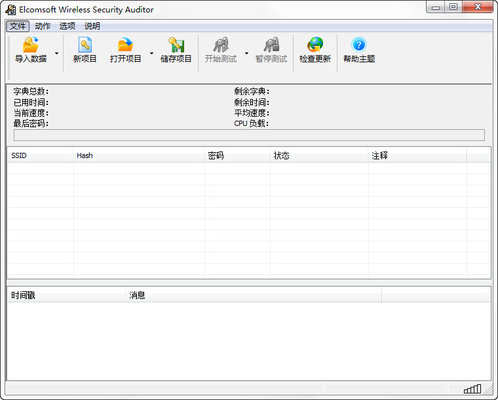Click the 剩余字典 label
498x400 pixels.
pos(252,91)
